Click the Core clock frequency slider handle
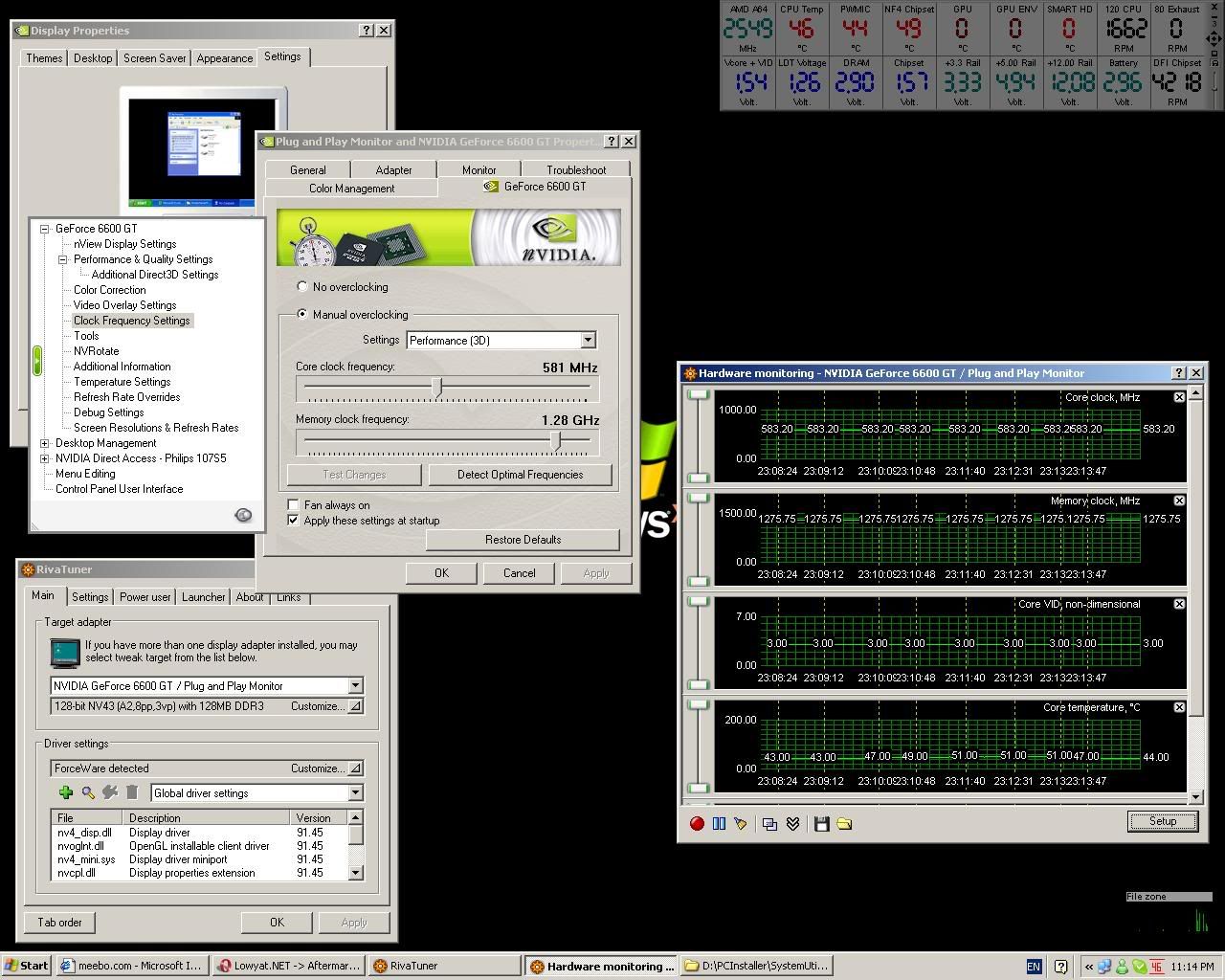Image resolution: width=1225 pixels, height=980 pixels. (437, 388)
